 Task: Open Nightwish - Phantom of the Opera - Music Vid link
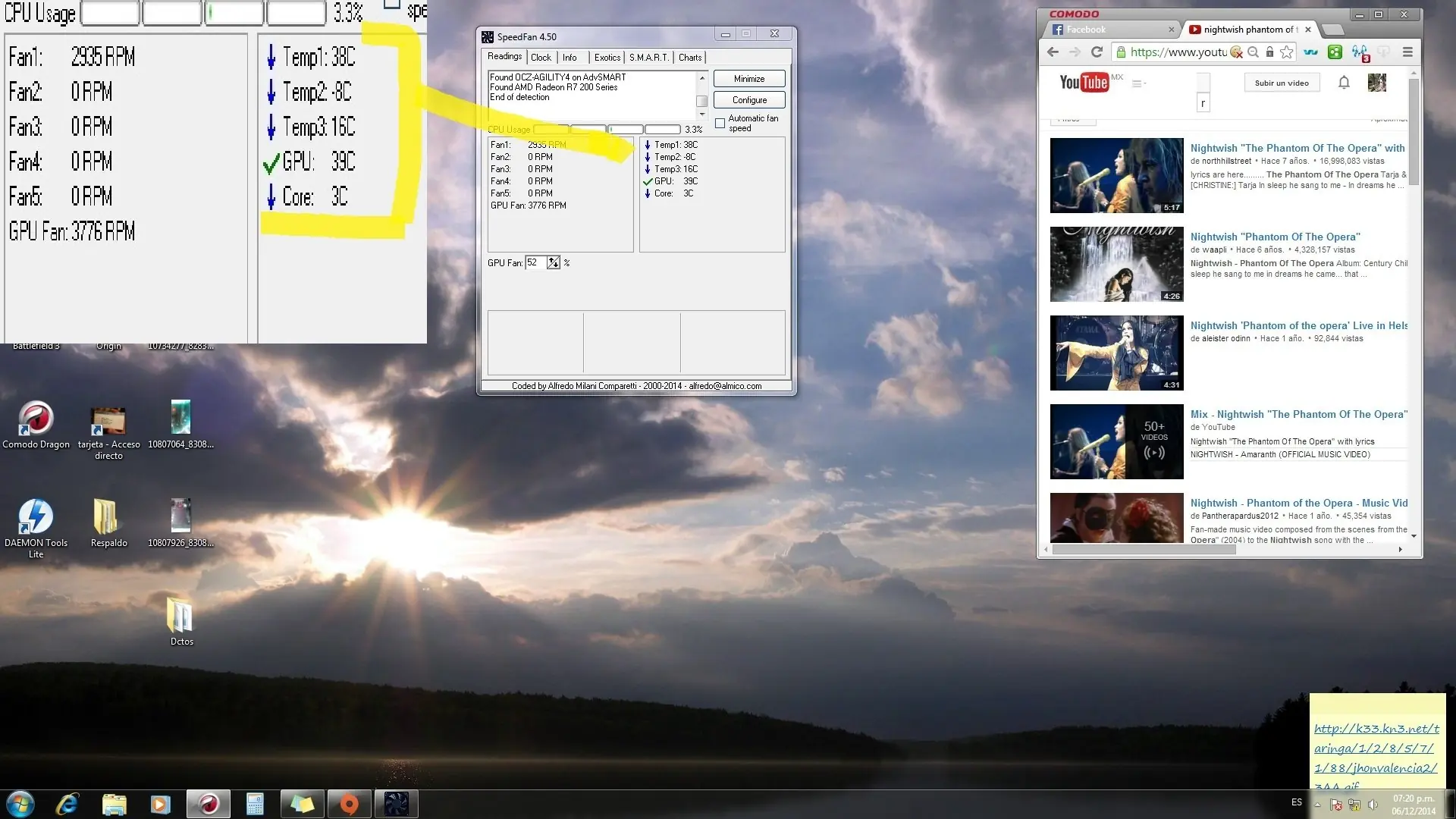[1299, 503]
